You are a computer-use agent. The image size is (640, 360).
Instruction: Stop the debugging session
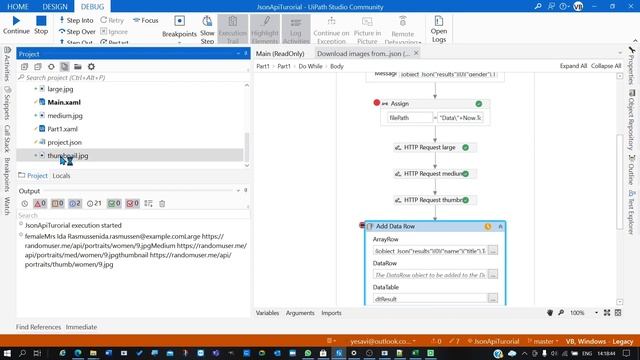coord(41,24)
